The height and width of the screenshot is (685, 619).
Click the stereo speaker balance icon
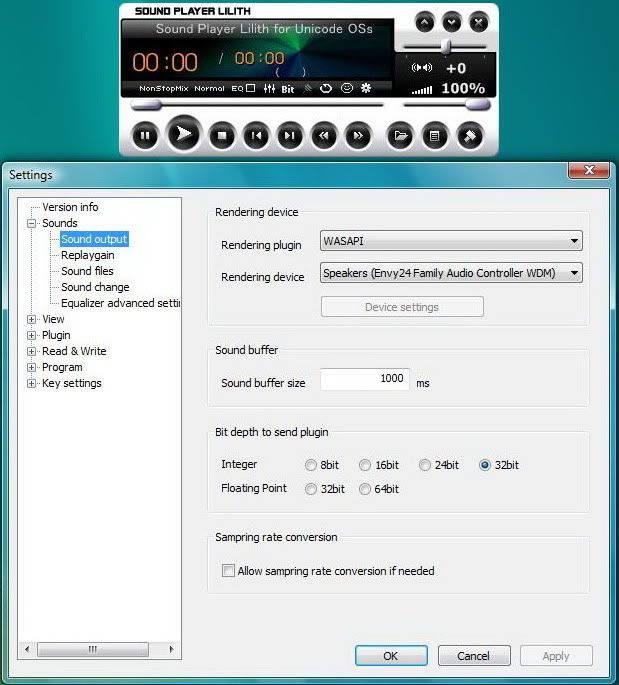pyautogui.click(x=422, y=68)
